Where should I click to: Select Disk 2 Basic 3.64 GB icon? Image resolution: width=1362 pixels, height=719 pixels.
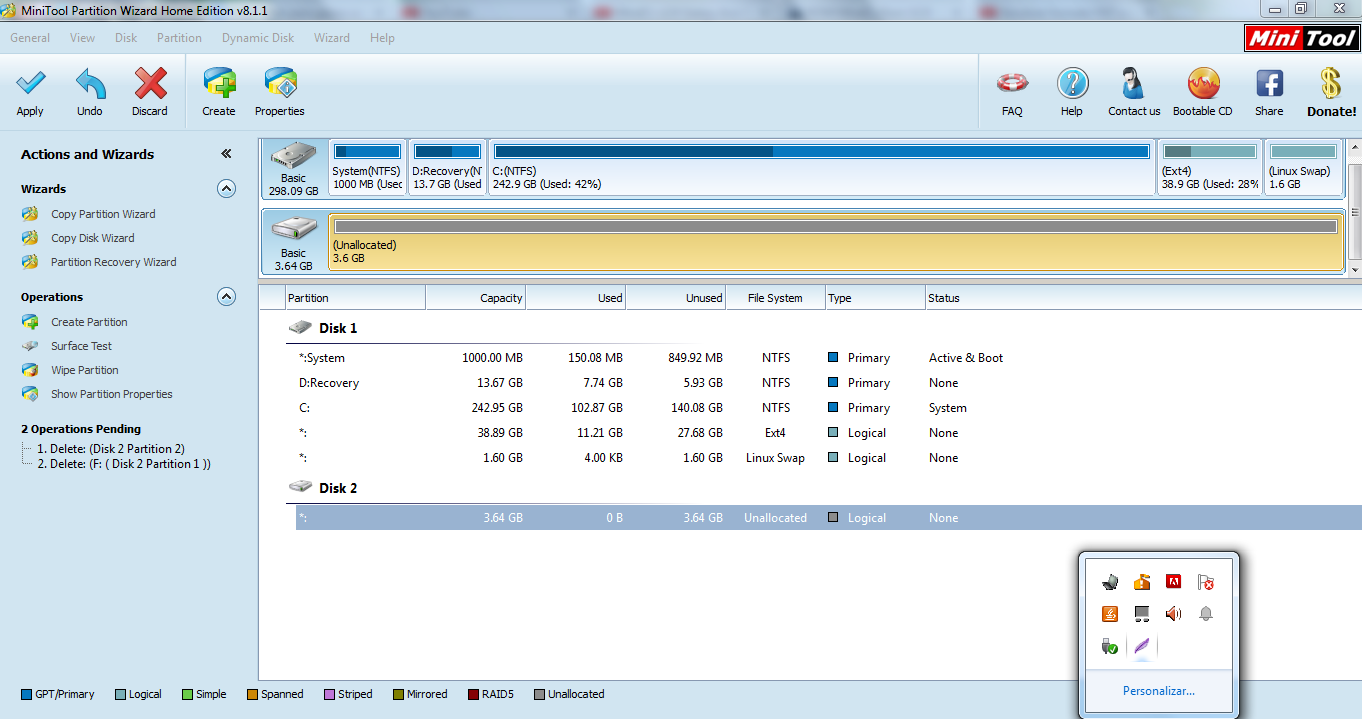click(294, 241)
